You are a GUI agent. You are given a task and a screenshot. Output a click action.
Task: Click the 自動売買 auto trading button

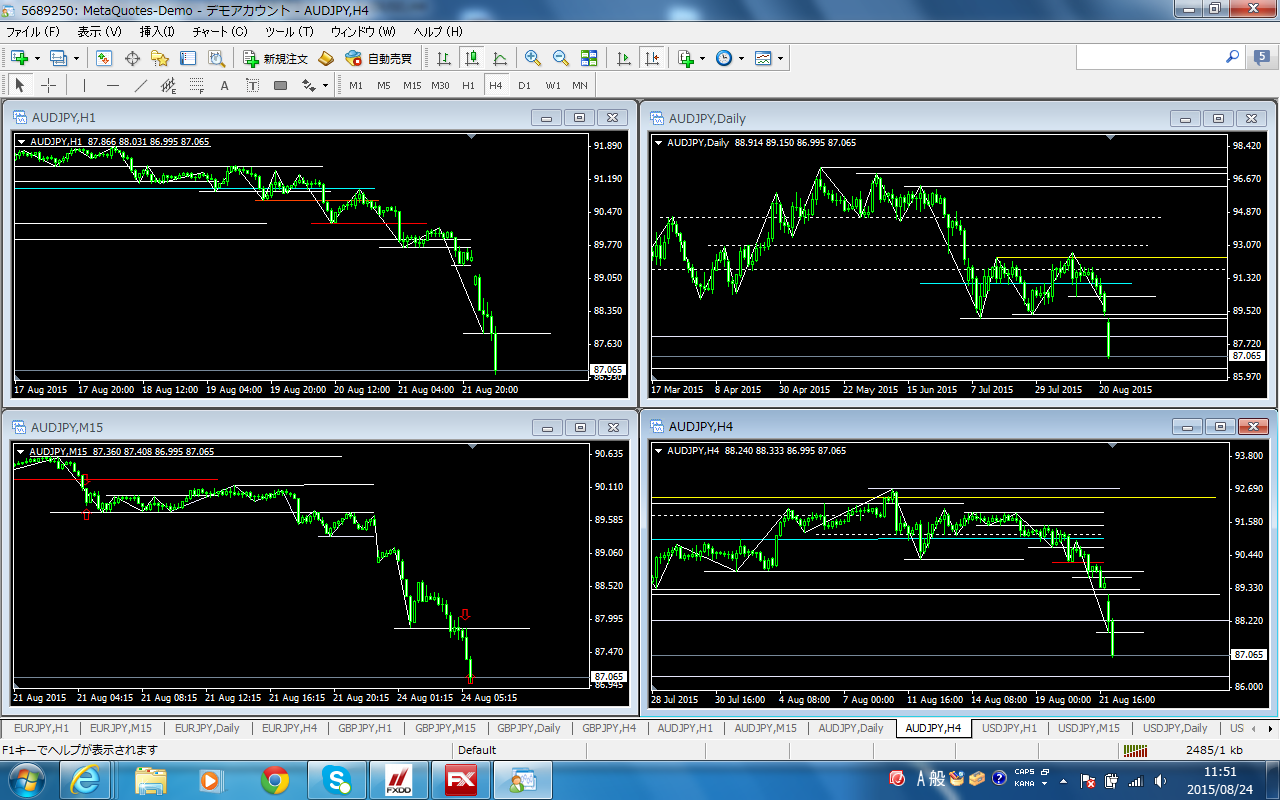(379, 59)
